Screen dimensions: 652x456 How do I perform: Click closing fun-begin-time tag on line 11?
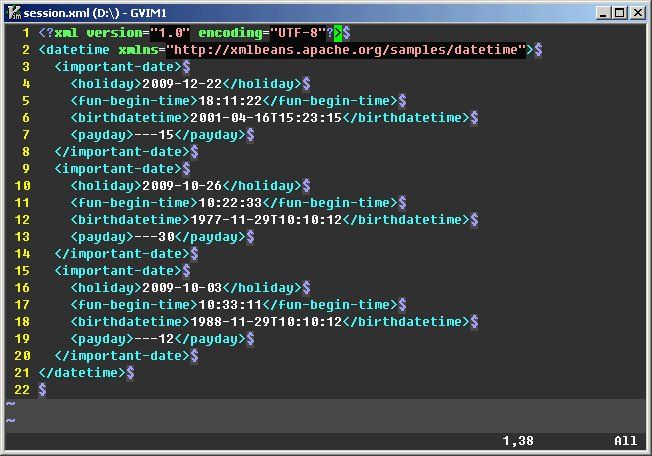coord(330,203)
